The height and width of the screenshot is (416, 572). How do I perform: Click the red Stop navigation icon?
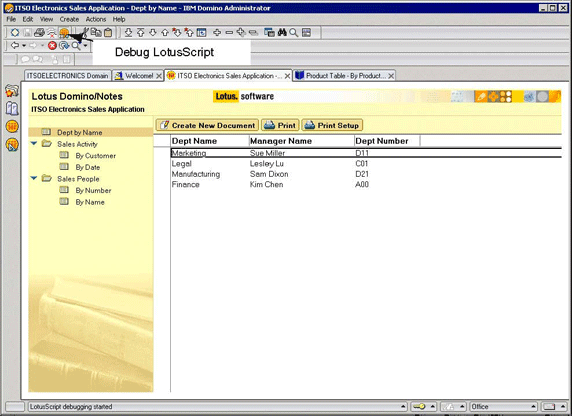pyautogui.click(x=52, y=46)
